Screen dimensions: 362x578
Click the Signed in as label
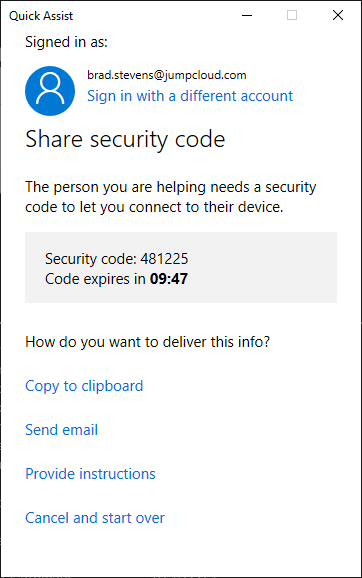(x=66, y=42)
